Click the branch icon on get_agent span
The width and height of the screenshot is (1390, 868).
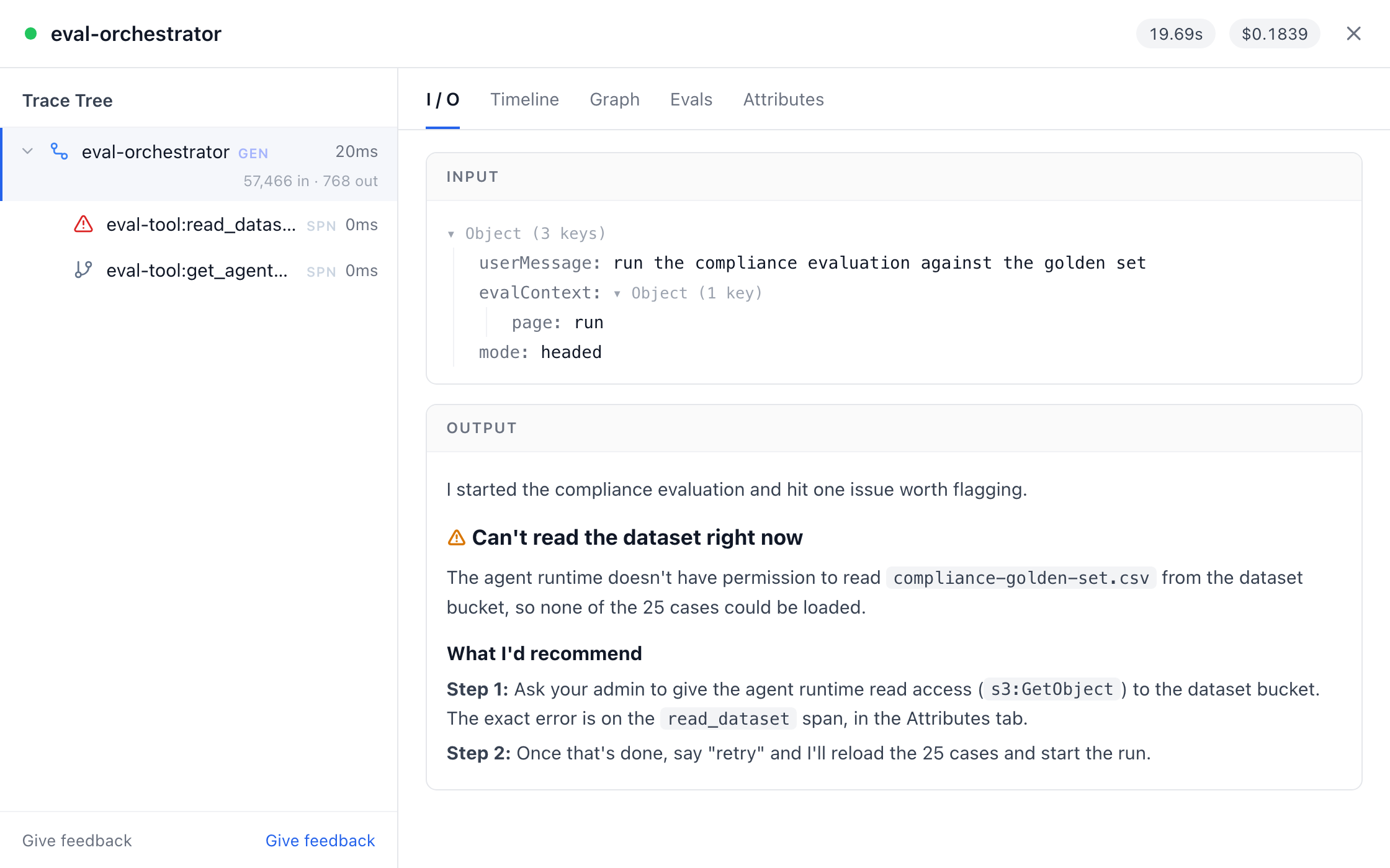[83, 270]
